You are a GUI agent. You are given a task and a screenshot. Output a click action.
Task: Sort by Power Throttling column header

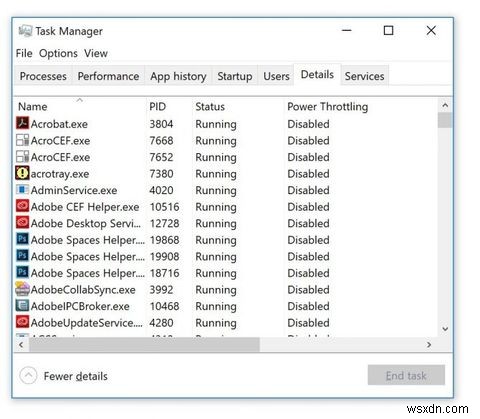[328, 107]
